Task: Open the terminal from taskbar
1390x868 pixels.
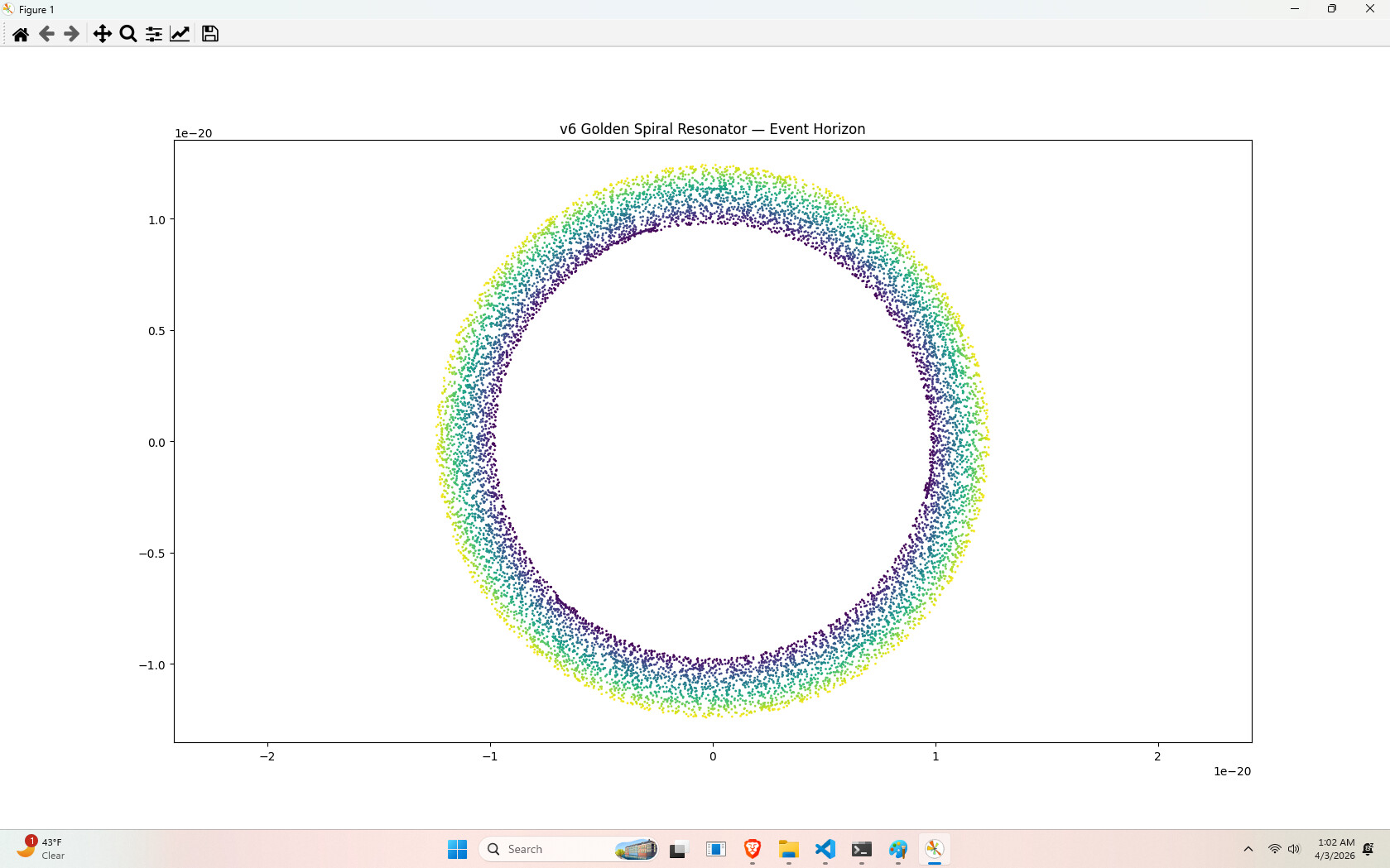Action: pyautogui.click(x=862, y=849)
